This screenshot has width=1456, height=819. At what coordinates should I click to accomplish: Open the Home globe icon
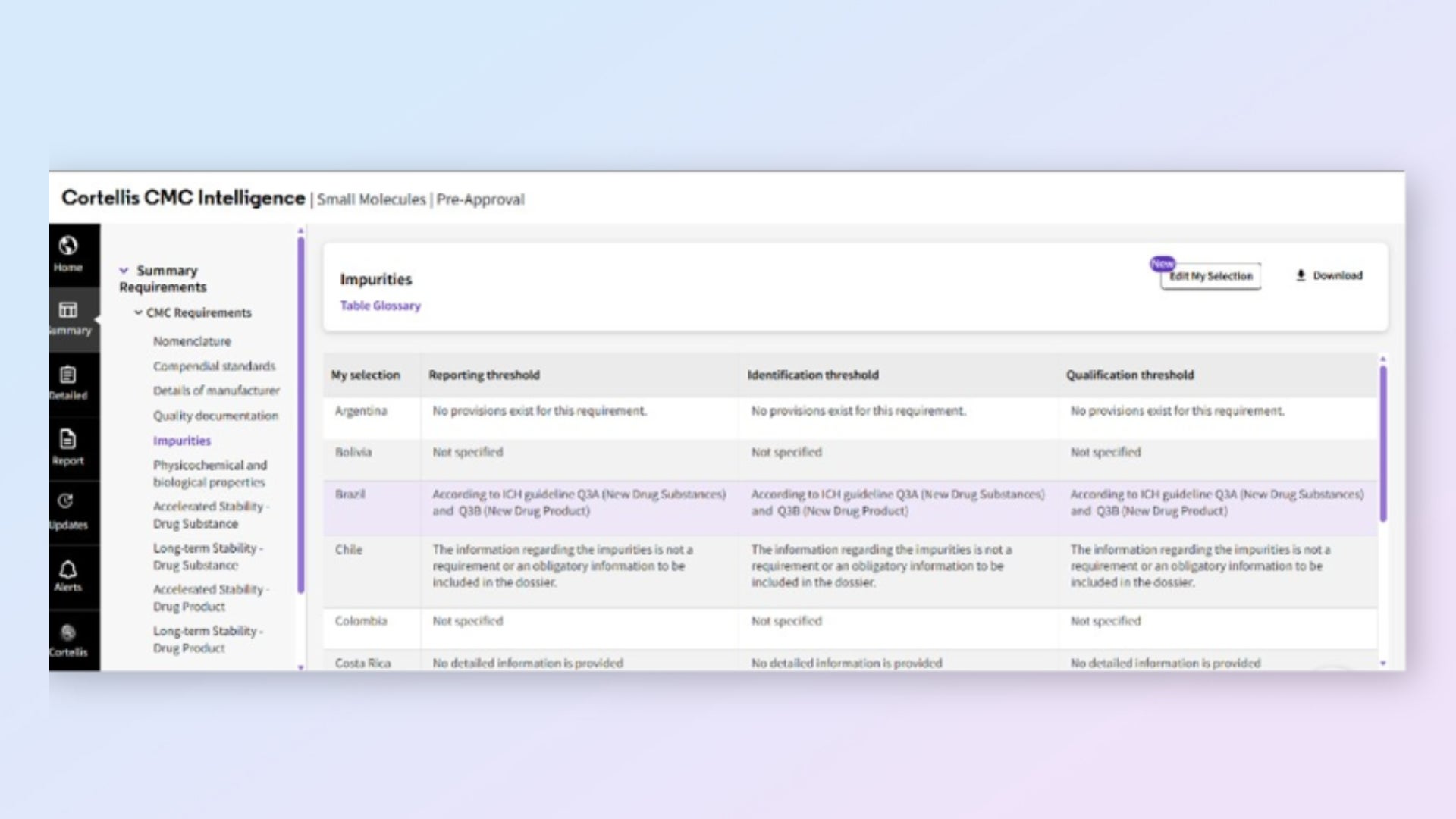point(68,246)
